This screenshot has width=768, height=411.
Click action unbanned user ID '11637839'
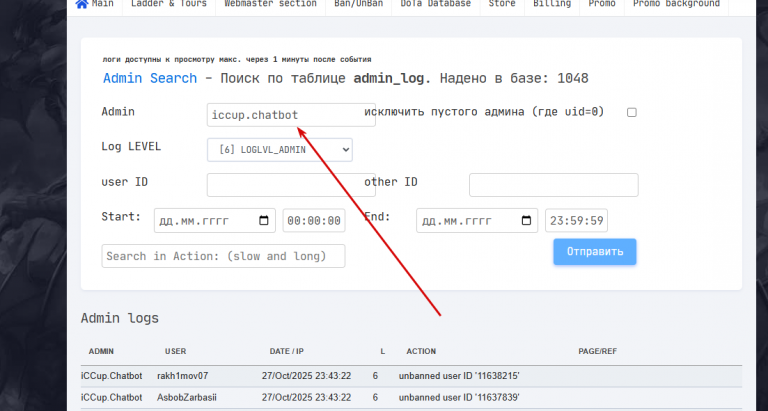[x=459, y=397]
